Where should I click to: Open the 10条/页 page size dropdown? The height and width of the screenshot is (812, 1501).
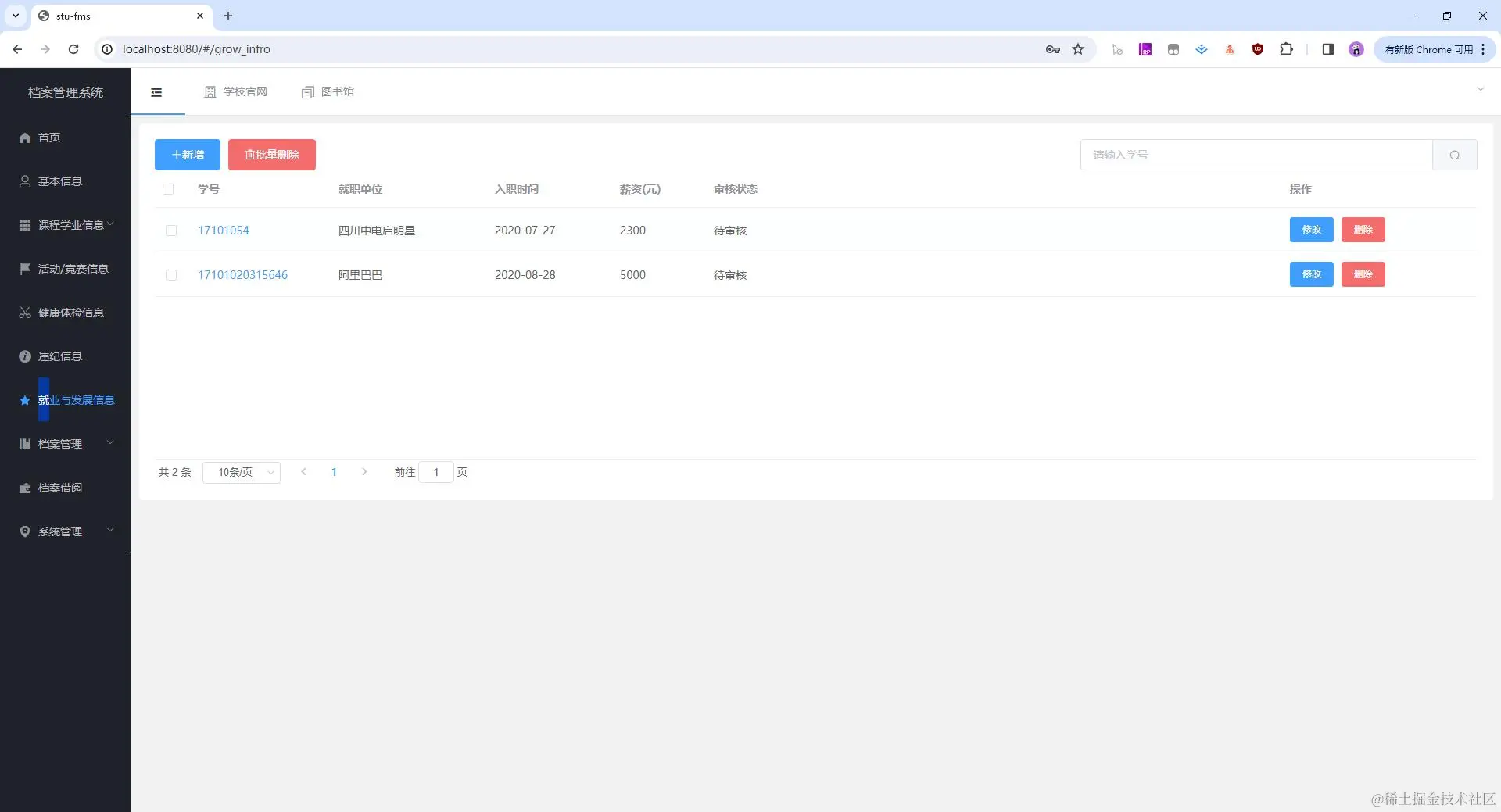click(242, 472)
